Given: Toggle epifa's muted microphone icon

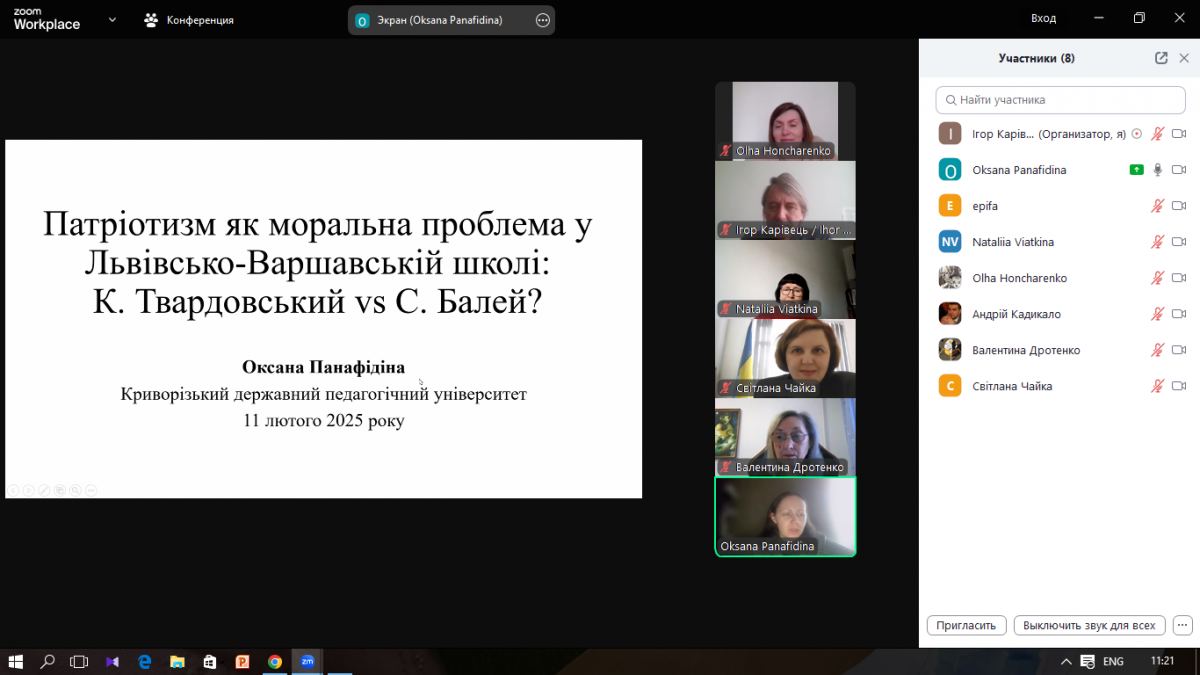Looking at the screenshot, I should coord(1158,206).
